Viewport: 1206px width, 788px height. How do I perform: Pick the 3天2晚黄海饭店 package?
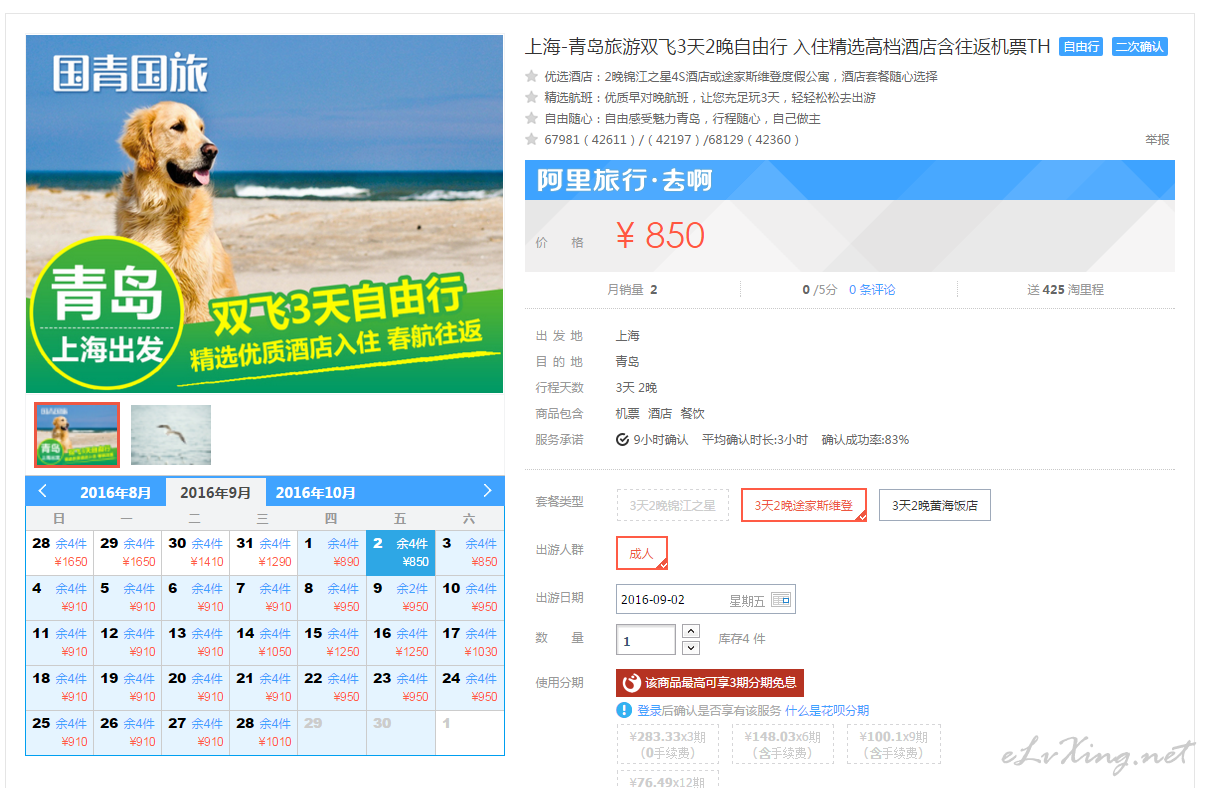935,505
